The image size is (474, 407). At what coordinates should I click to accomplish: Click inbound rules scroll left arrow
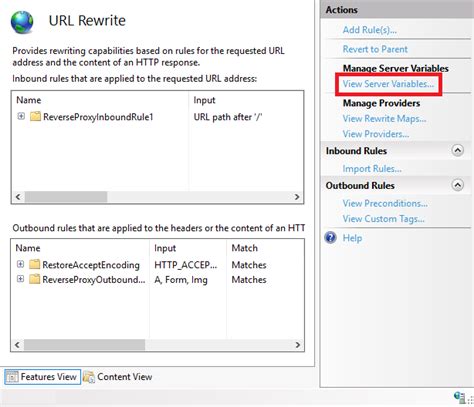coord(18,197)
